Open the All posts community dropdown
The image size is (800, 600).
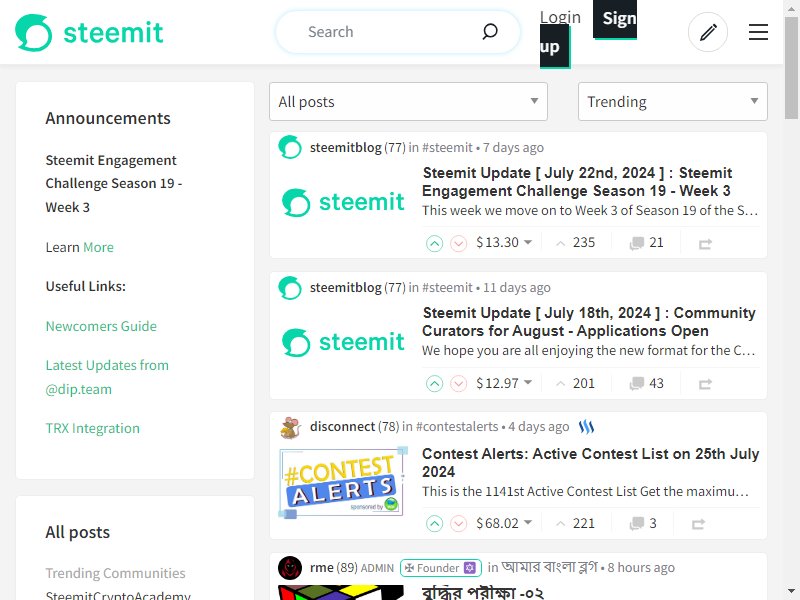pos(408,102)
